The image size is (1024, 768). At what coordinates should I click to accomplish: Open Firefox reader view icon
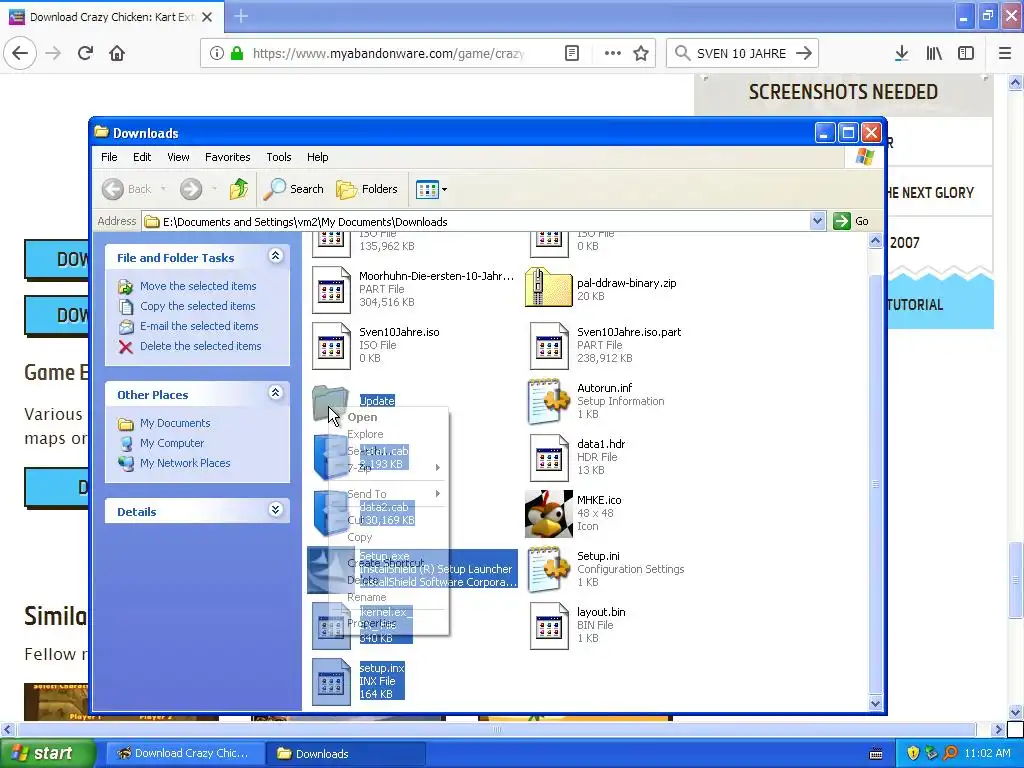571,53
